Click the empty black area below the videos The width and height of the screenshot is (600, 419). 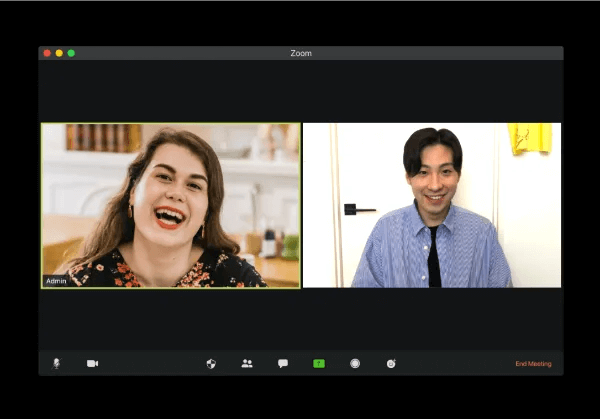pos(300,318)
